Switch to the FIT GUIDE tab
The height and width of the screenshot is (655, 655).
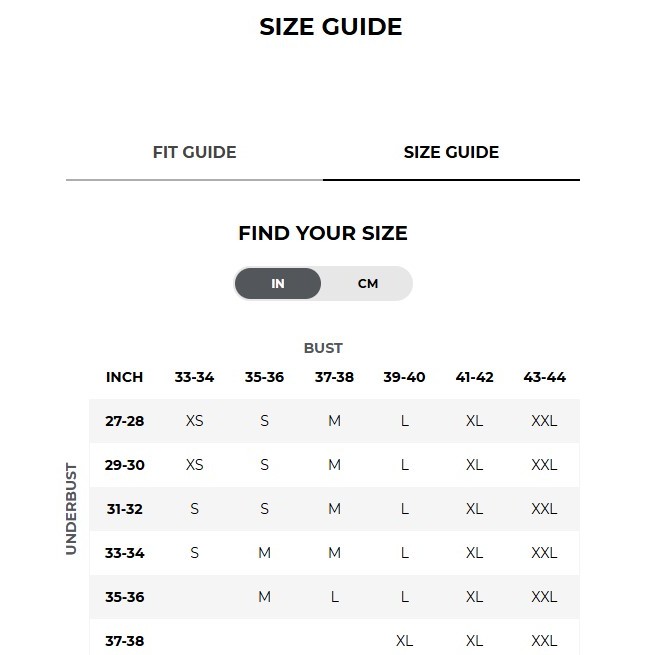[x=194, y=152]
